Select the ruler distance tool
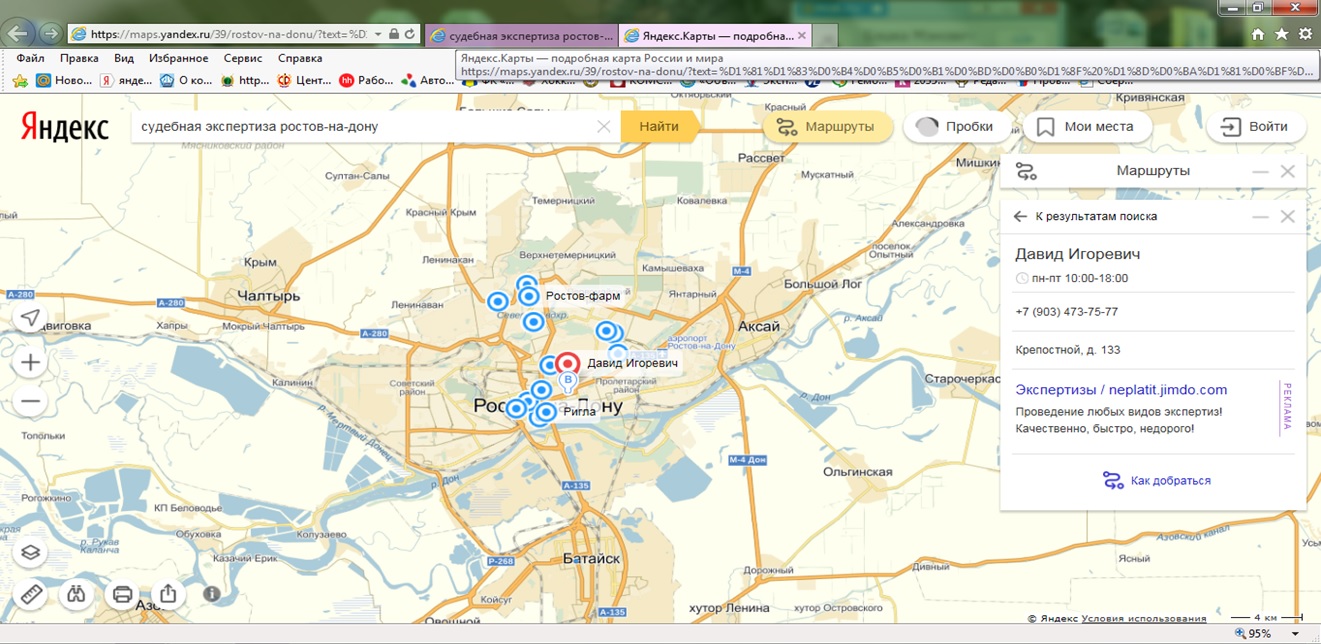The width and height of the screenshot is (1321, 644). [x=31, y=594]
